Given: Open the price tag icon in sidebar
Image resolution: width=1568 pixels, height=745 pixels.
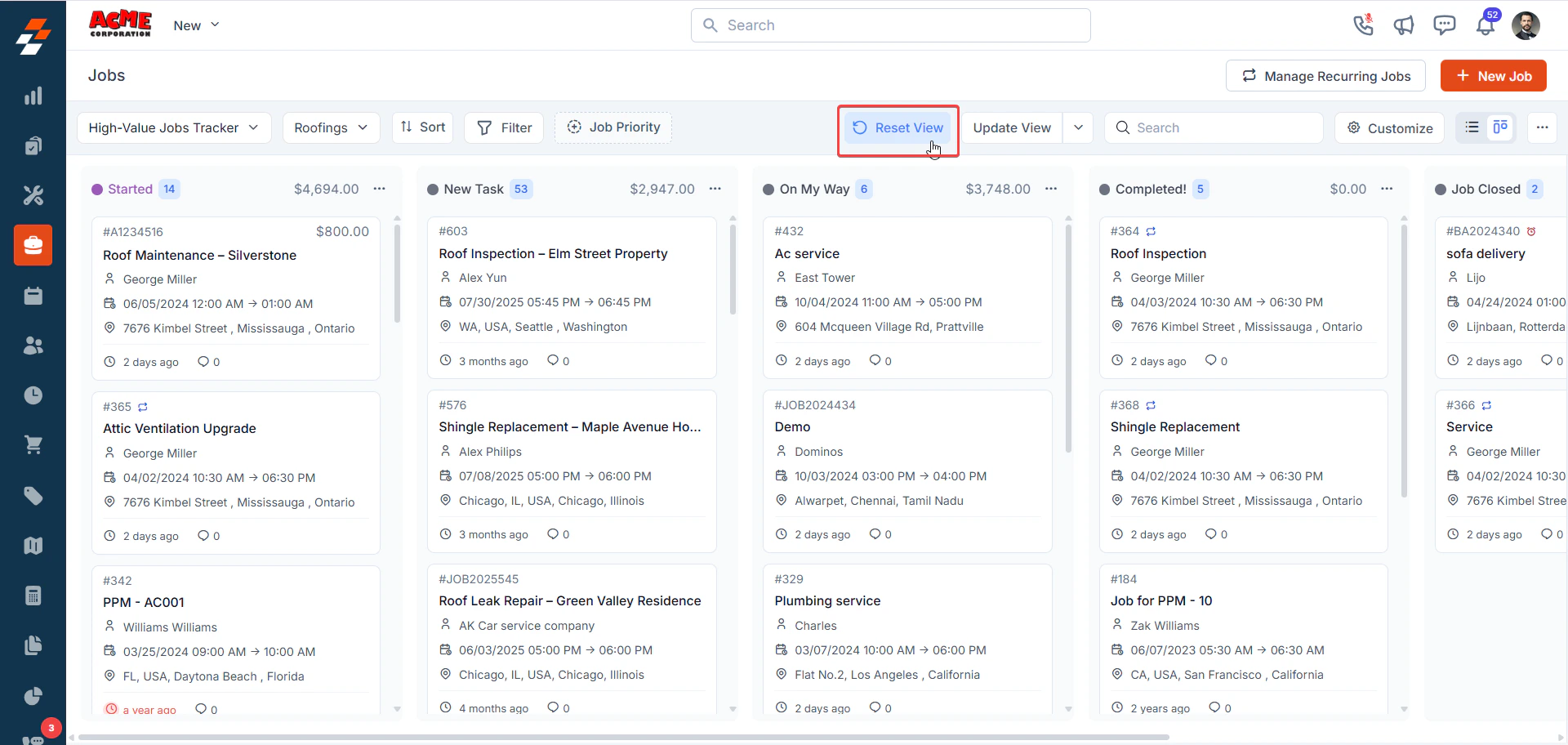Looking at the screenshot, I should coord(33,496).
